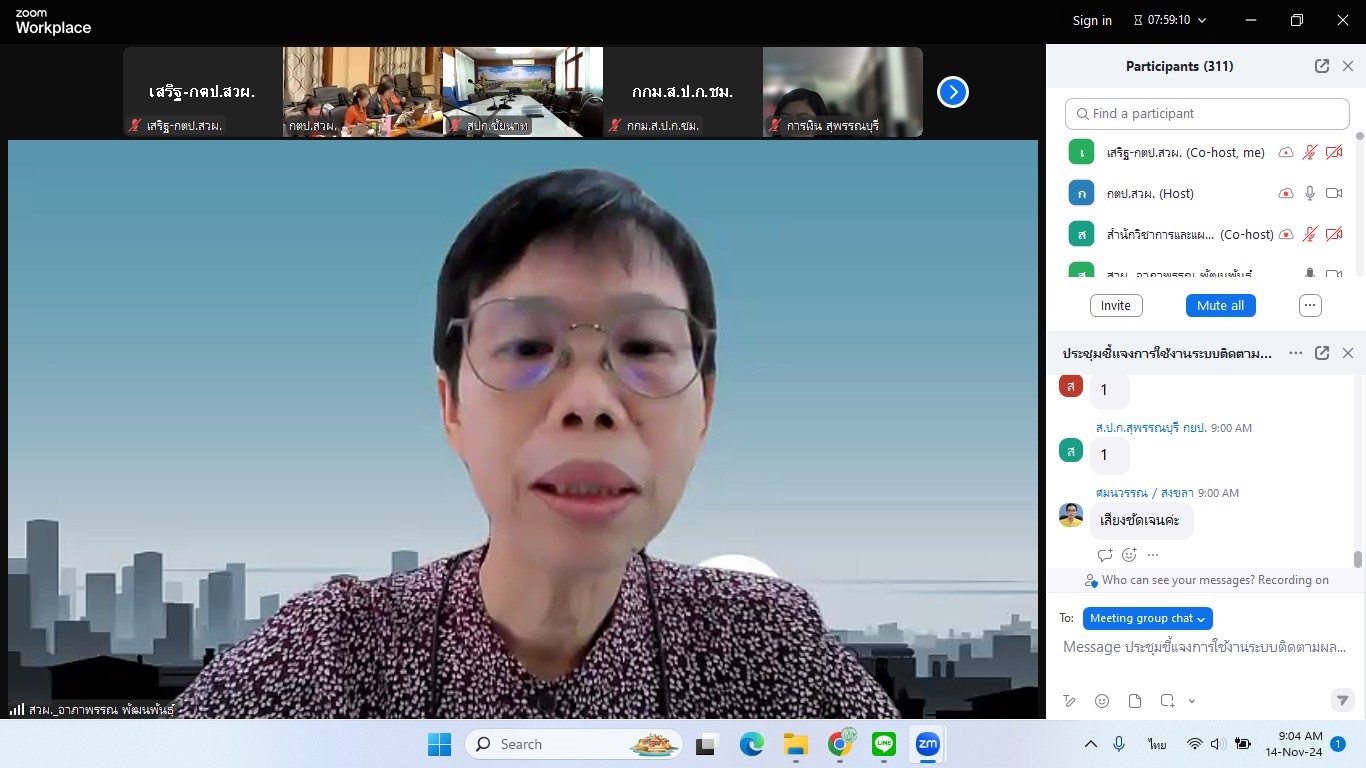Open Task View from the taskbar

click(708, 744)
